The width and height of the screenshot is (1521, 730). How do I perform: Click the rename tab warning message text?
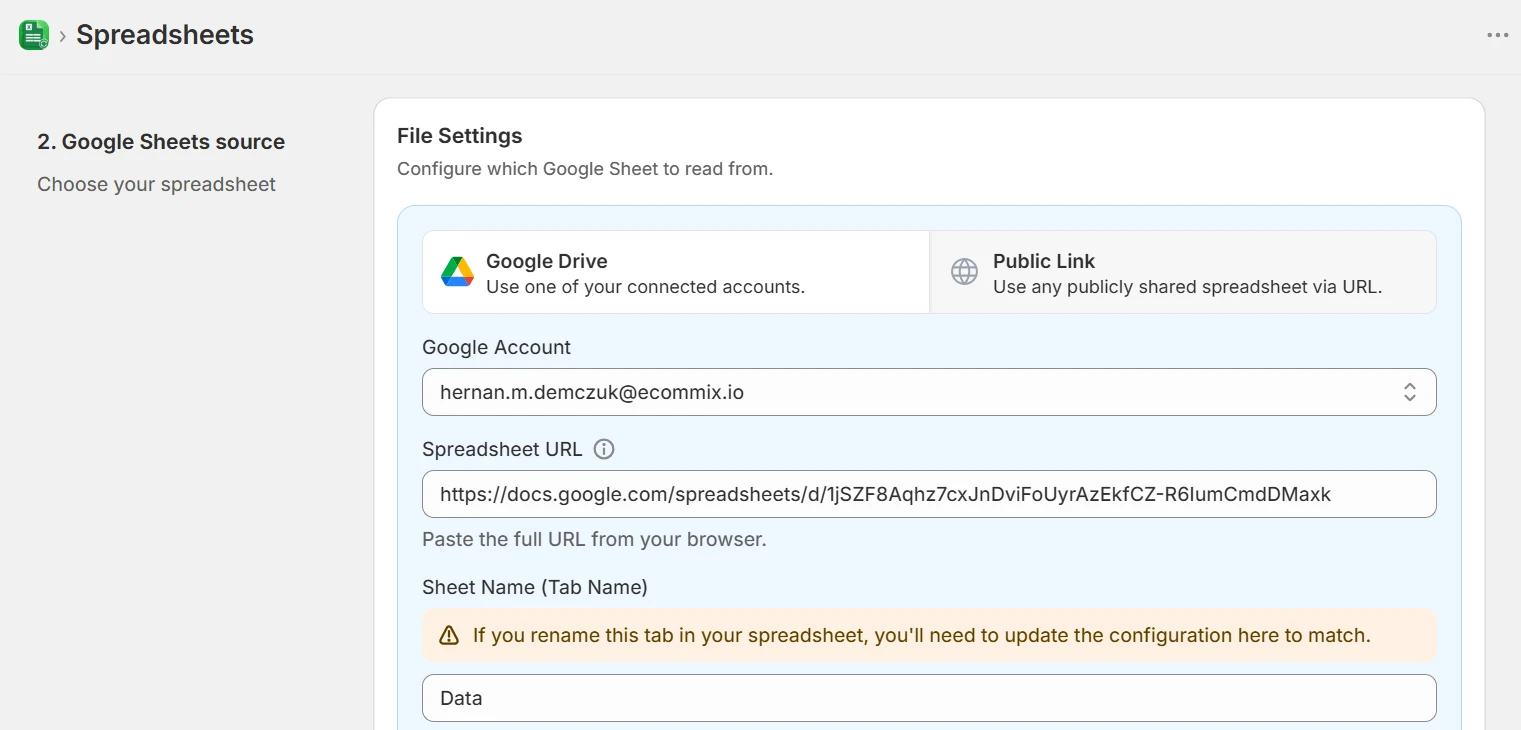[921, 635]
